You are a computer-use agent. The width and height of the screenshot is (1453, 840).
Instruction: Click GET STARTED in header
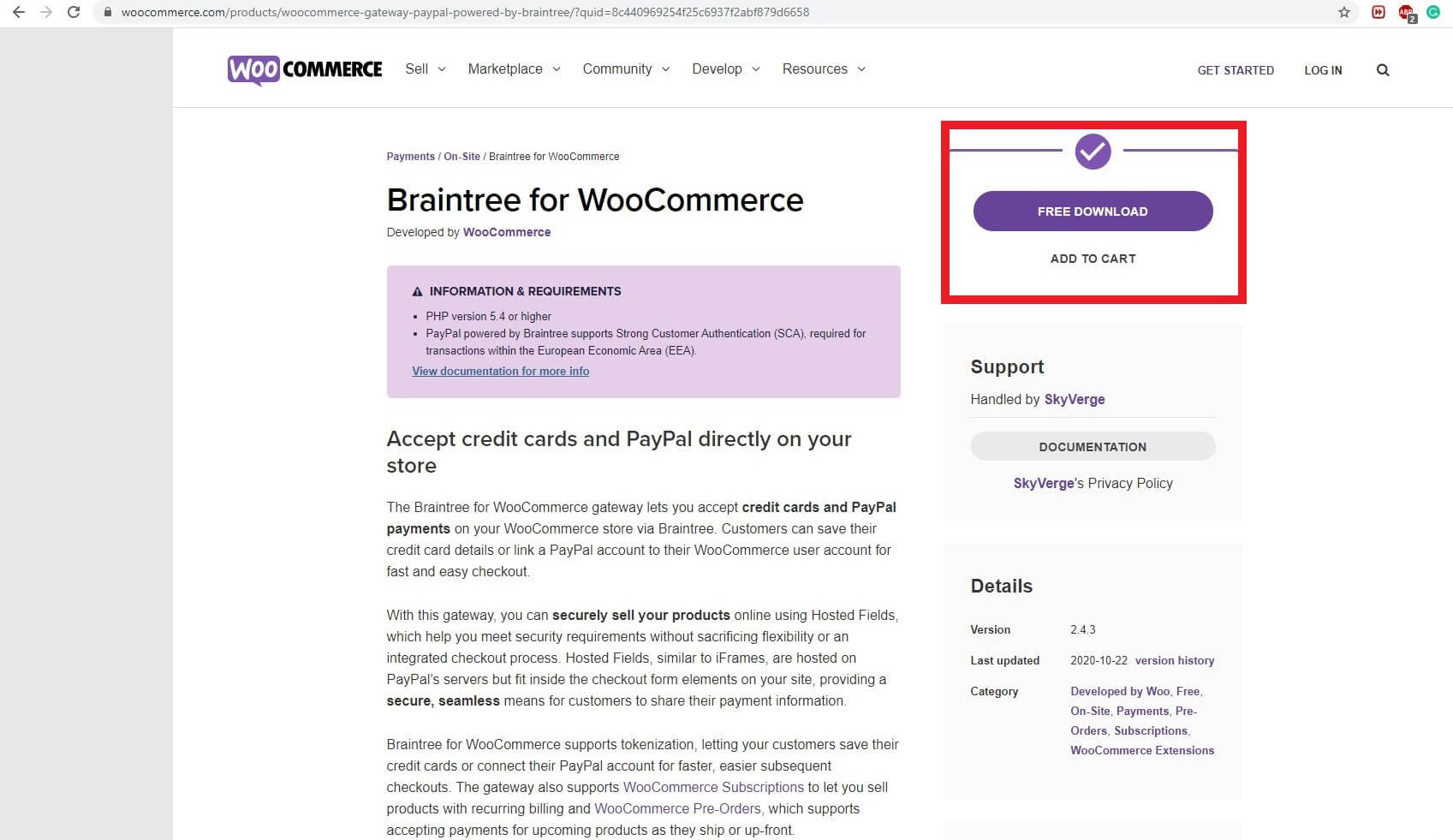(x=1236, y=70)
